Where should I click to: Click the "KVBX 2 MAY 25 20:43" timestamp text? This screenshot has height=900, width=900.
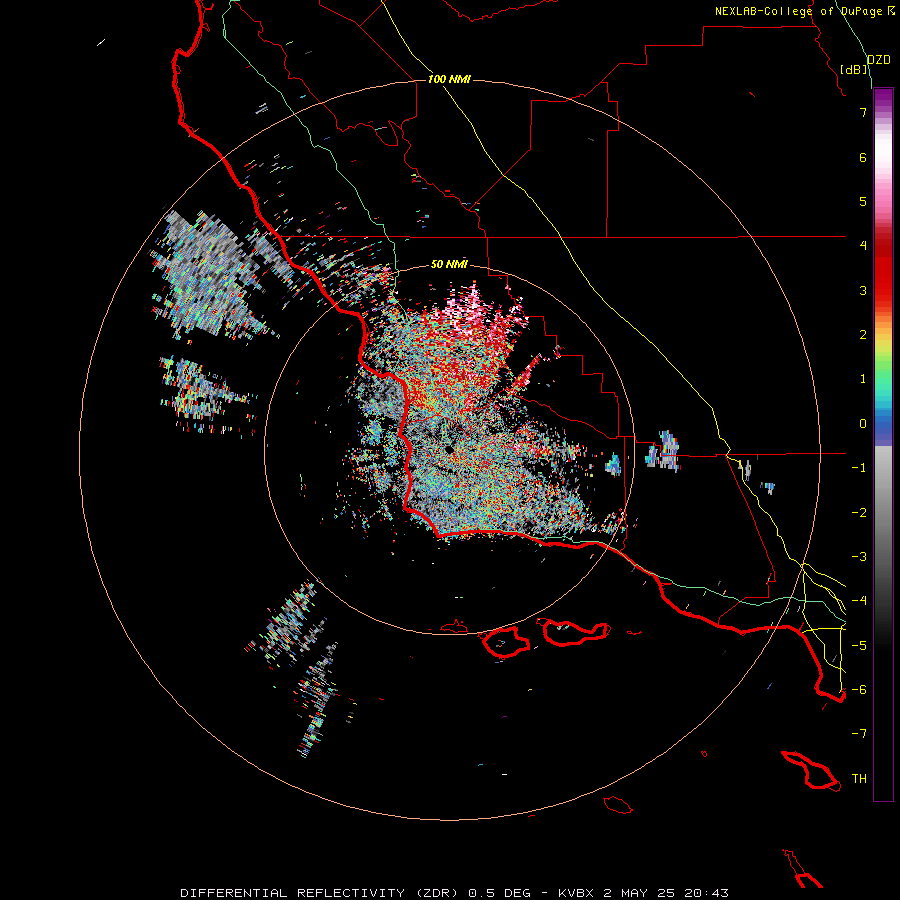(643, 893)
